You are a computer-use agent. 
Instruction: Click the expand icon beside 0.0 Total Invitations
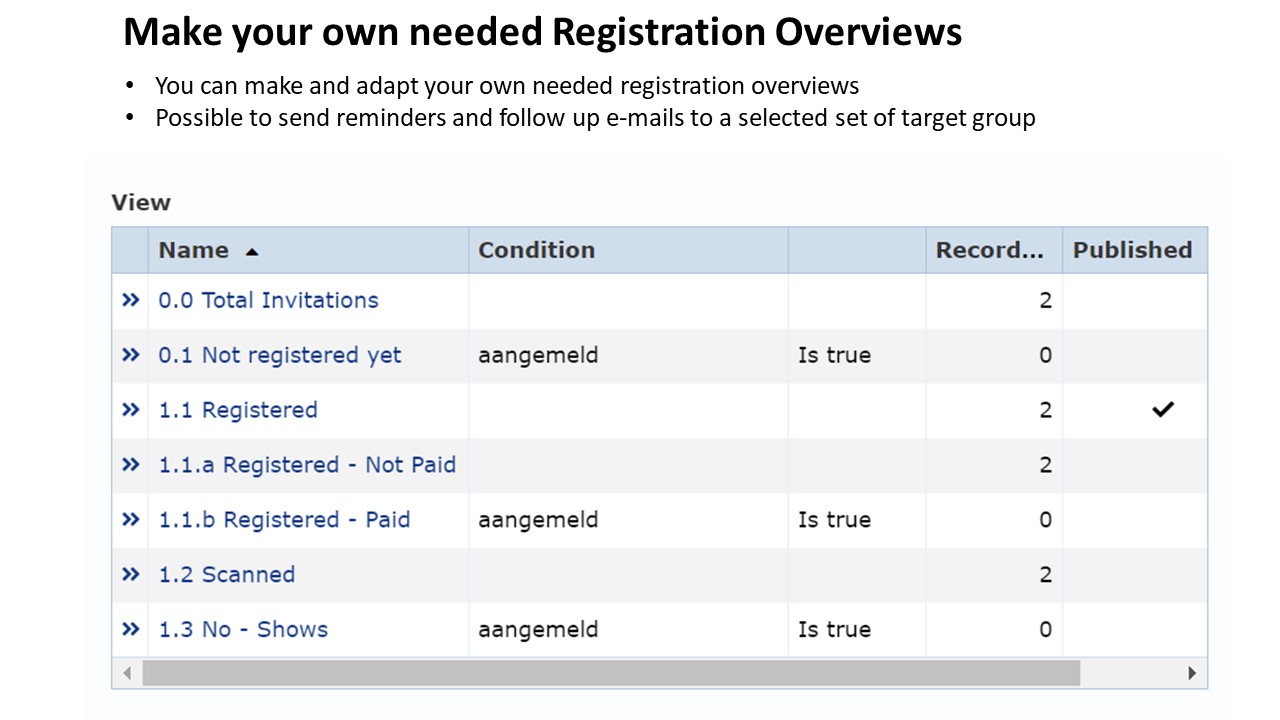pyautogui.click(x=131, y=299)
